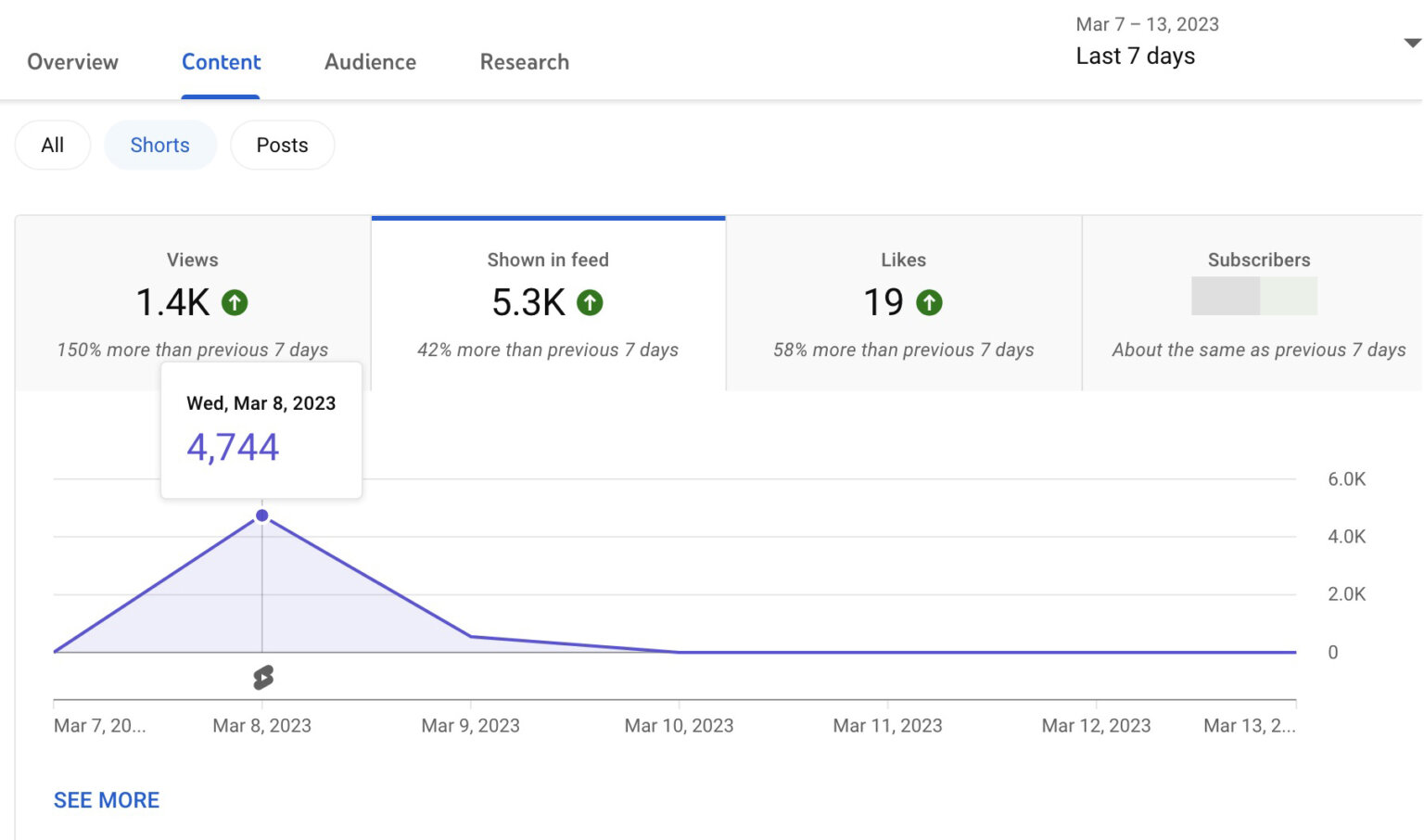Switch to the Audience tab
1424x840 pixels.
pyautogui.click(x=370, y=62)
